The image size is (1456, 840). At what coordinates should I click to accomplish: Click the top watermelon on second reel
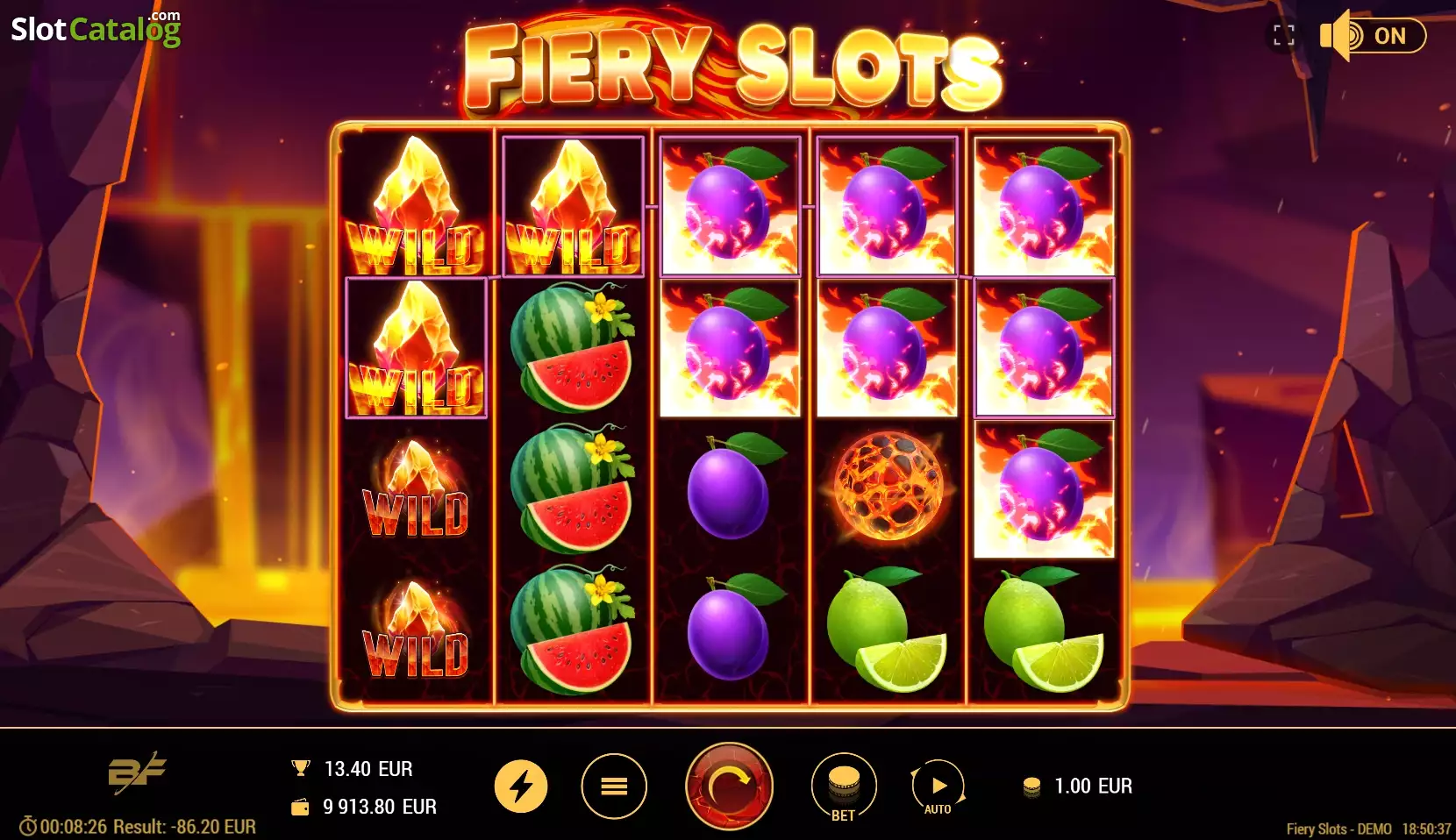(573, 348)
